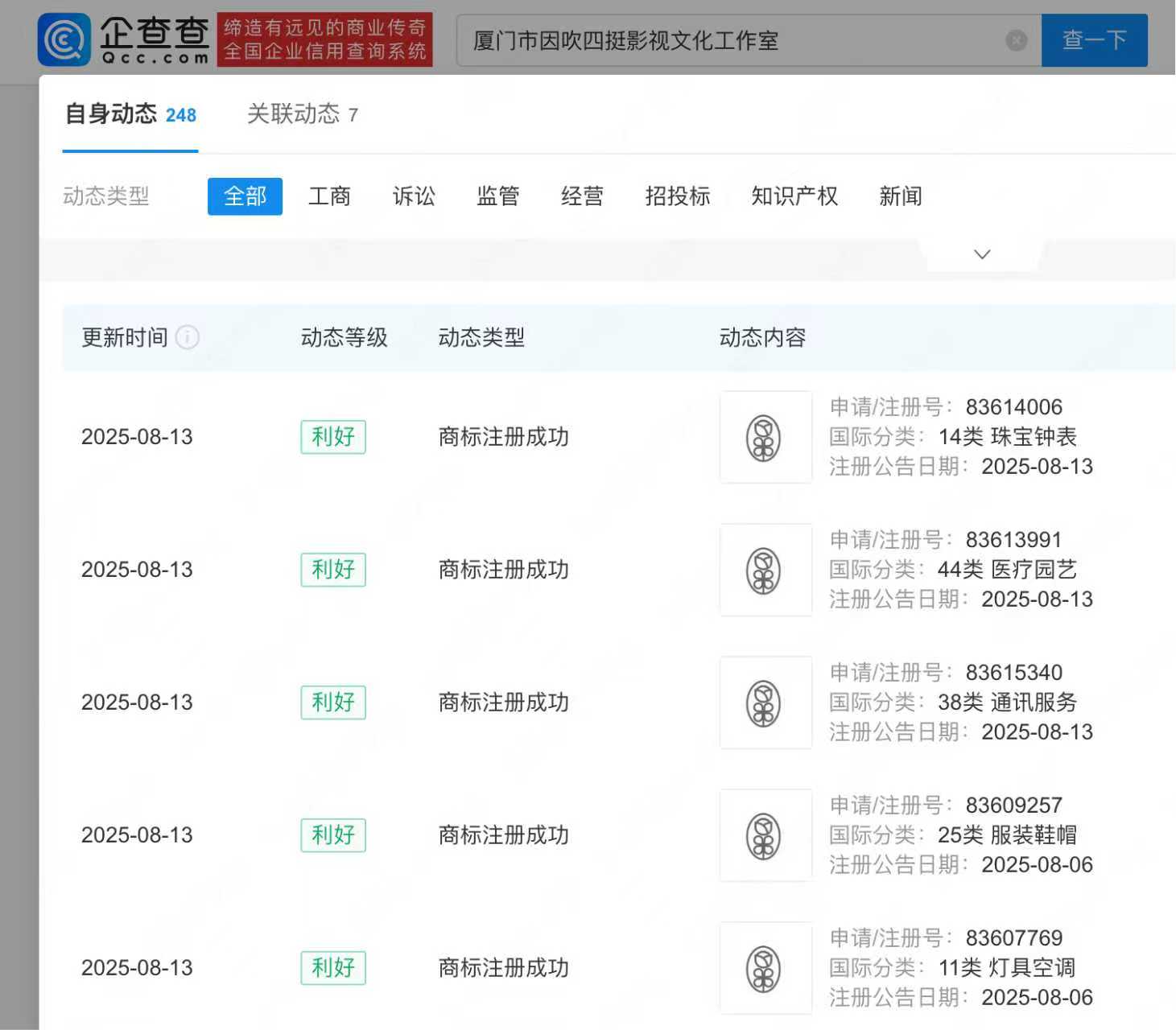Click the search input showing the company name
1176x1030 pixels.
[724, 40]
